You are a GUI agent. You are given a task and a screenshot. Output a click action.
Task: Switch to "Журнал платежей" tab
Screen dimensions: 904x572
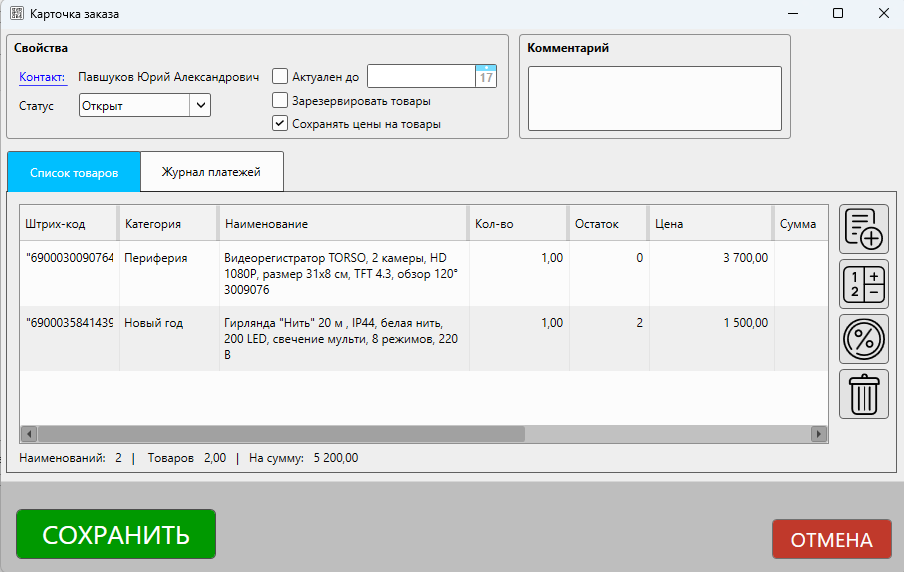[x=211, y=172]
